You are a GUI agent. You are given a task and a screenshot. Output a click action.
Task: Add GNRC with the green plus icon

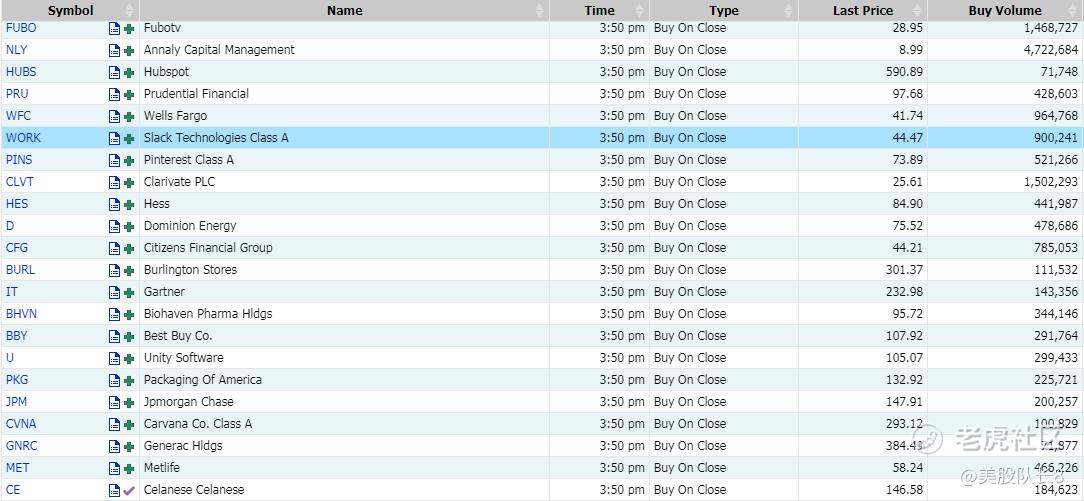pos(129,447)
